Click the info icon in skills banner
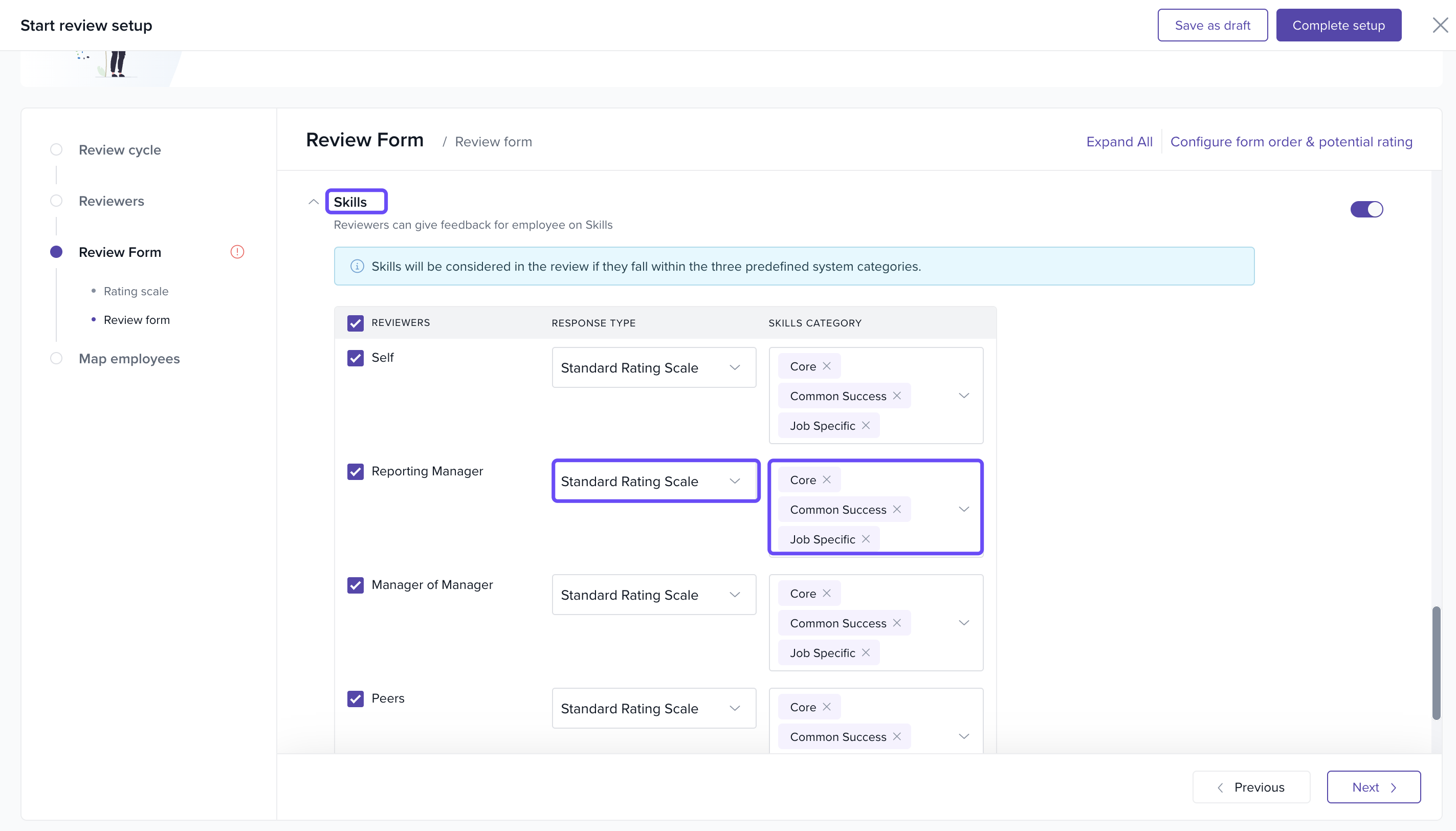The image size is (1456, 831). pos(357,266)
